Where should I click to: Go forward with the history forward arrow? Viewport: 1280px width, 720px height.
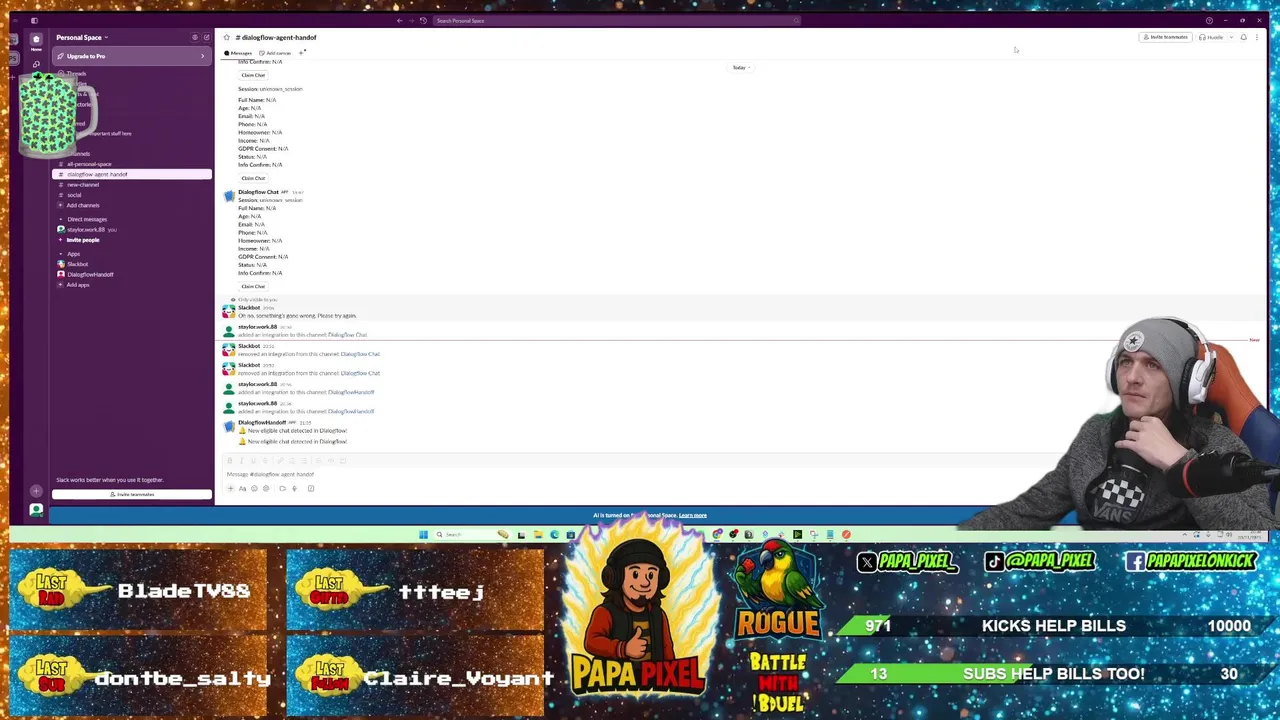[x=411, y=20]
